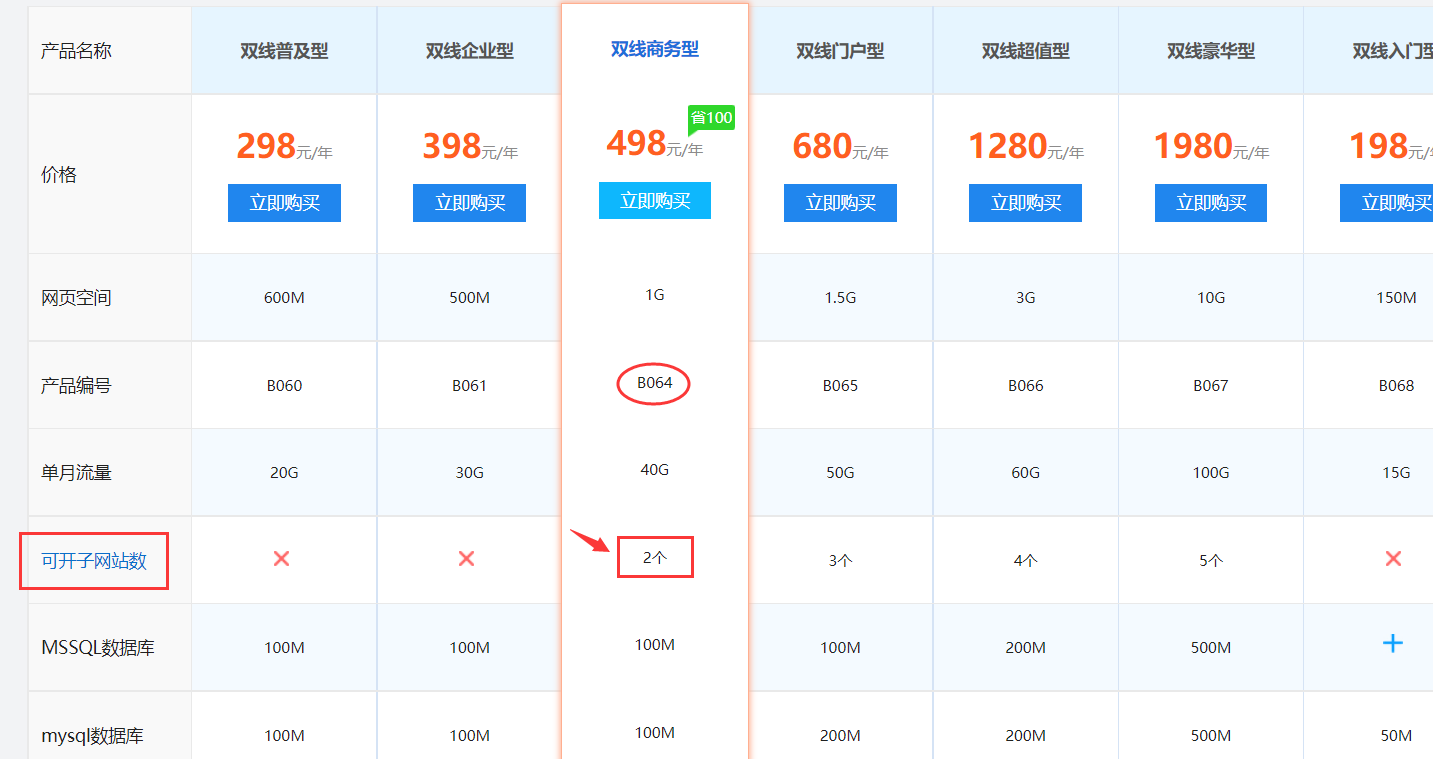Screen dimensions: 1433x759
Task: Buy the 298元 双线普及型 plan
Action: pyautogui.click(x=284, y=203)
